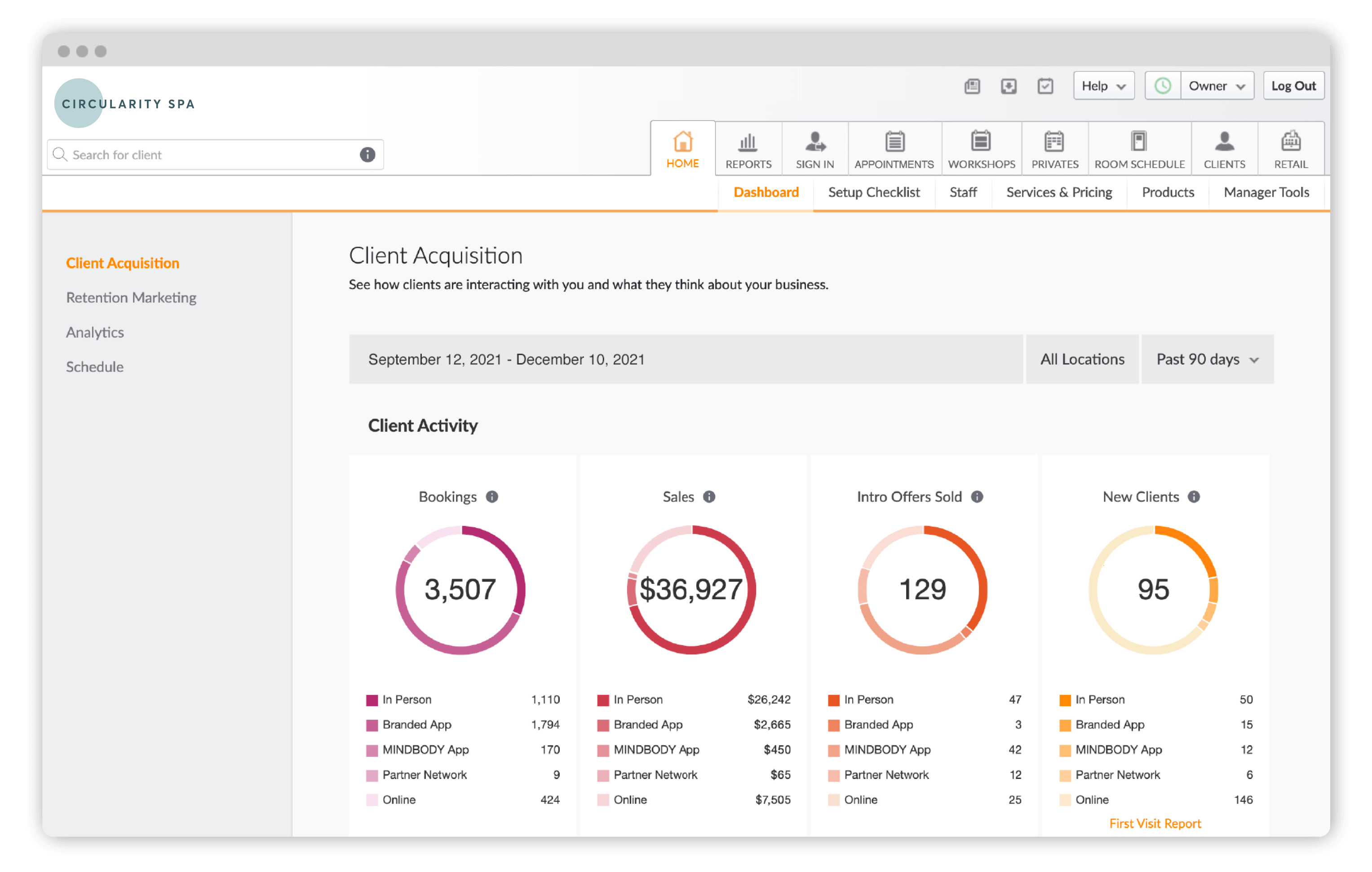This screenshot has width=1372, height=872.
Task: Click the info icon in client search box
Action: 367,155
